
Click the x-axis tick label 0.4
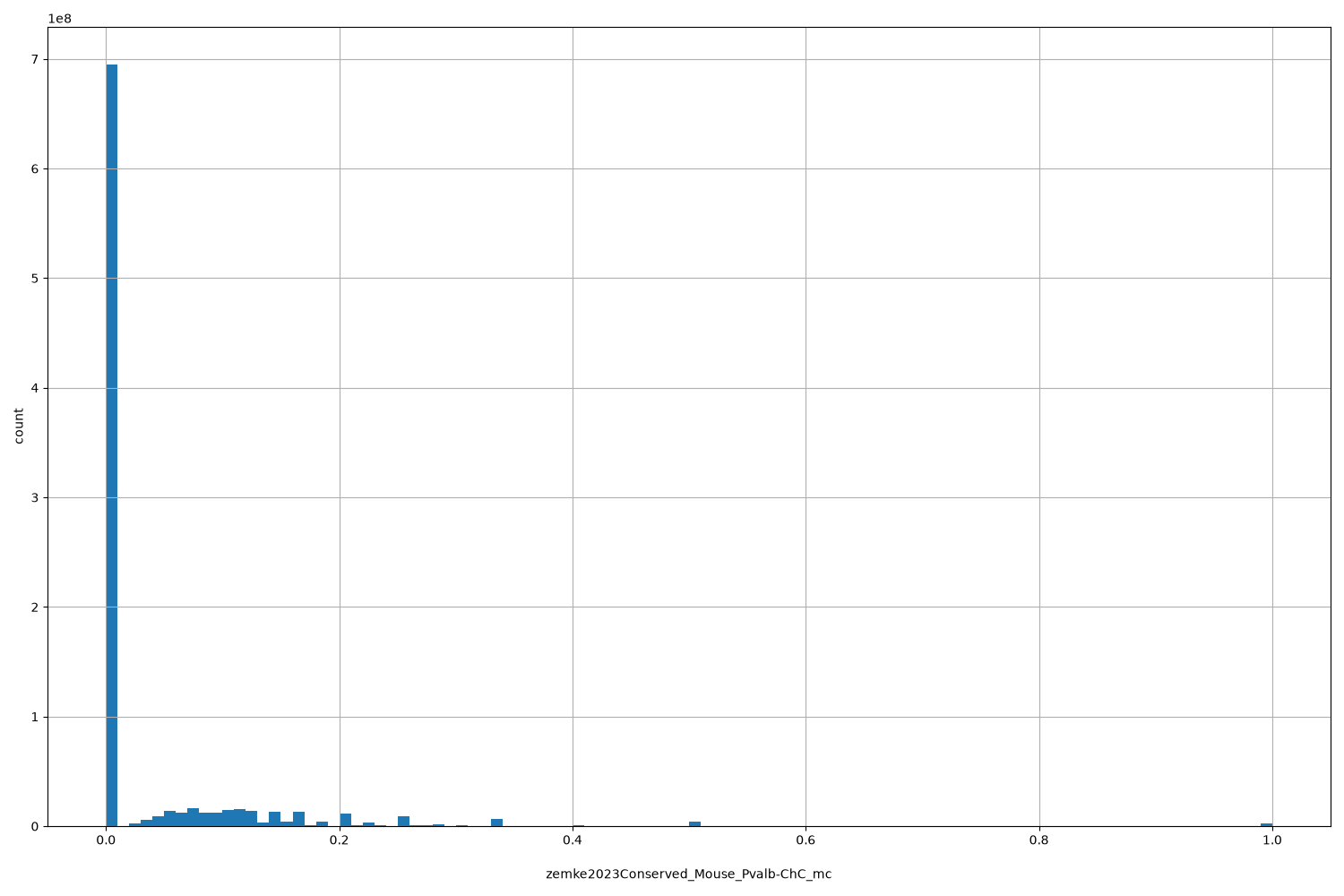(x=573, y=840)
